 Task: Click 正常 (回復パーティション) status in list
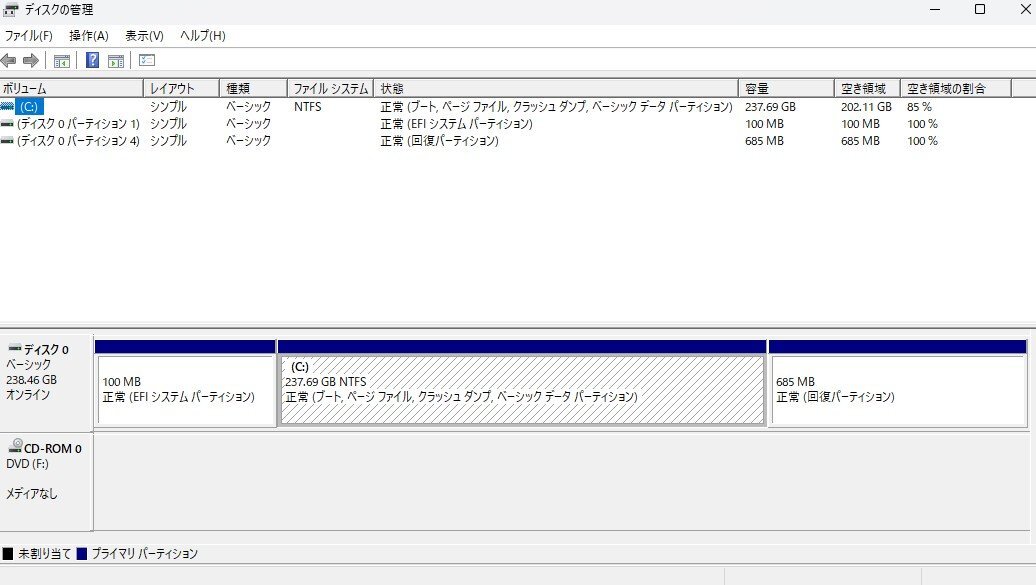pos(439,141)
